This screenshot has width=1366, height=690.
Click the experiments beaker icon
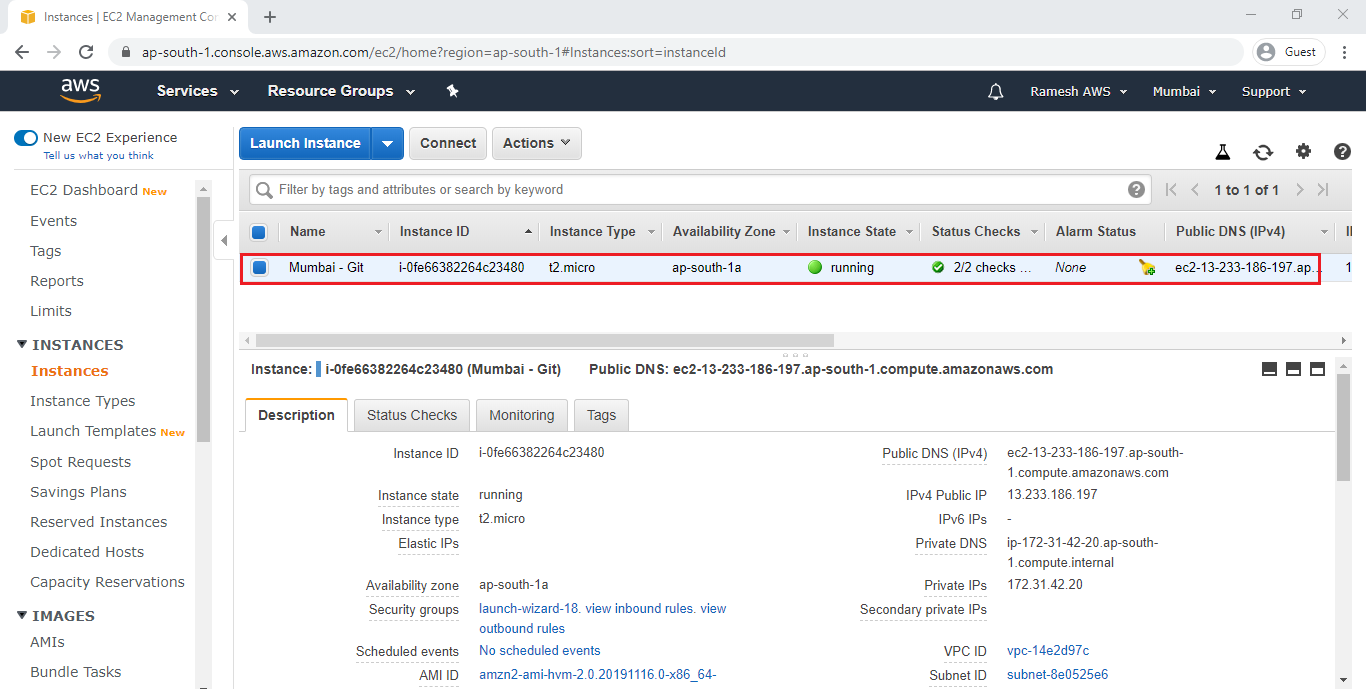pyautogui.click(x=1222, y=151)
